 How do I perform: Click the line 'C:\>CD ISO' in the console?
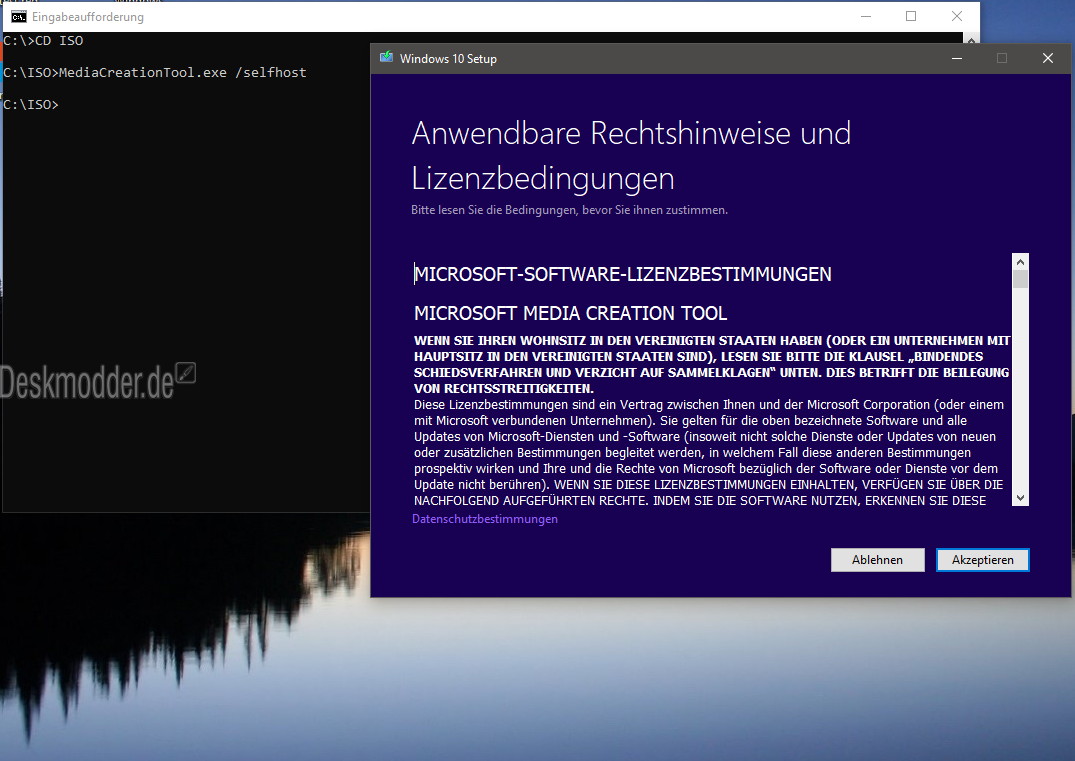click(43, 40)
